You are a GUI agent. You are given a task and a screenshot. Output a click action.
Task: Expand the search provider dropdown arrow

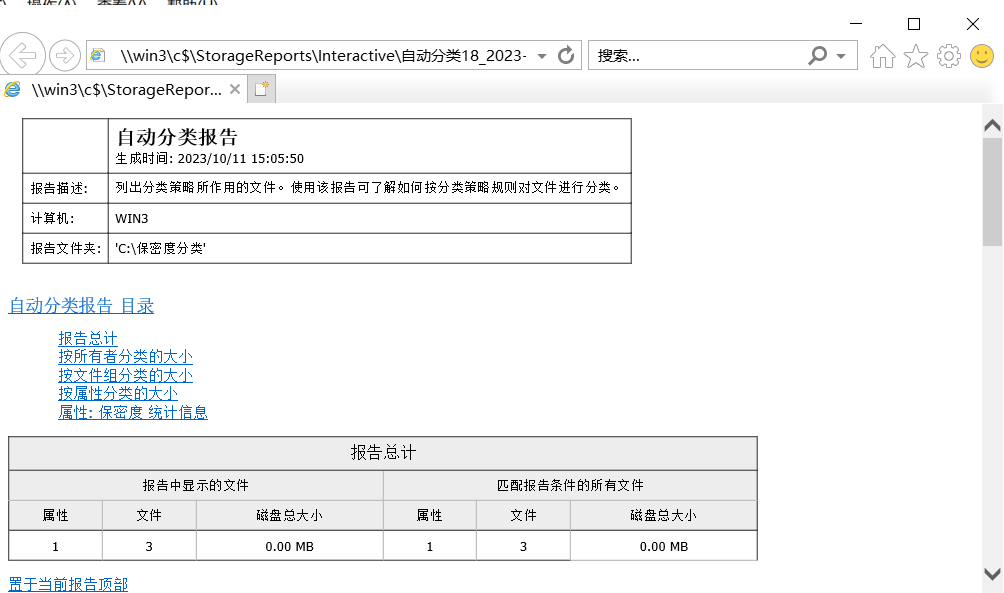841,56
